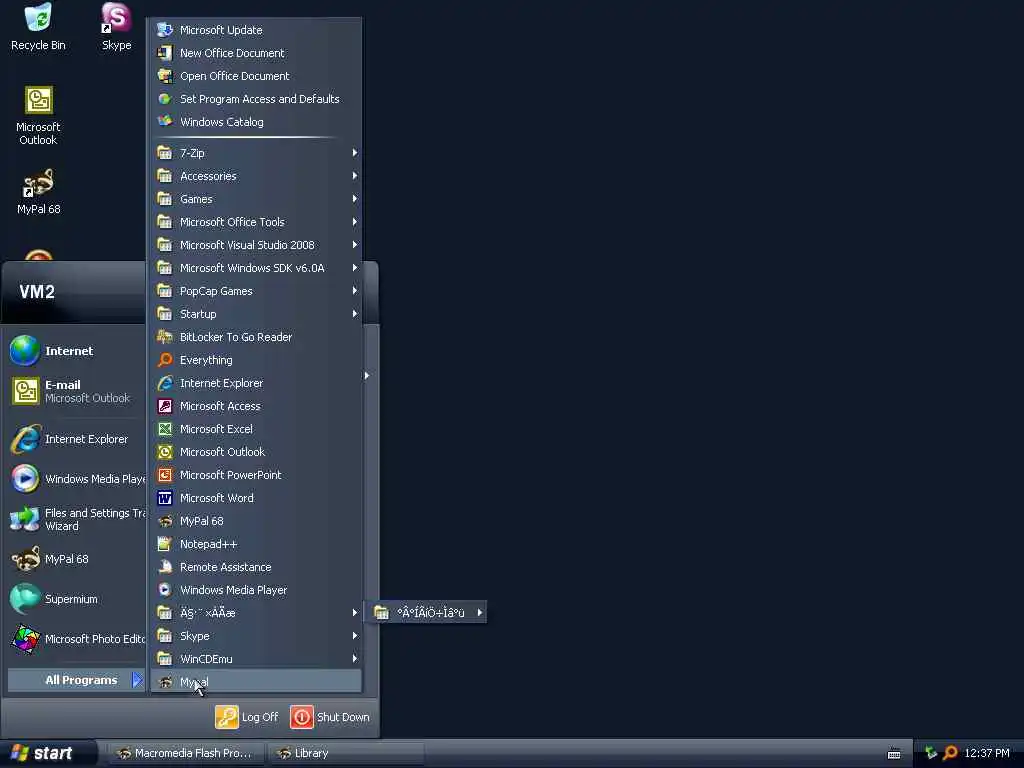Launch Windows Media Player from All Programs list

tap(256, 590)
